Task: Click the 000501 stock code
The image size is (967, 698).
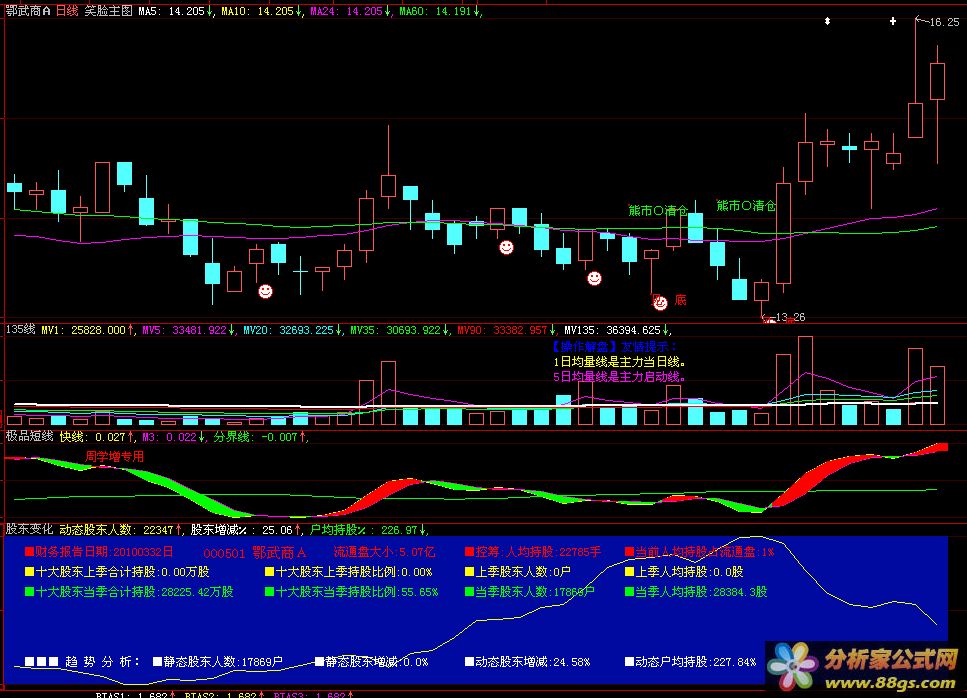Action: point(223,552)
